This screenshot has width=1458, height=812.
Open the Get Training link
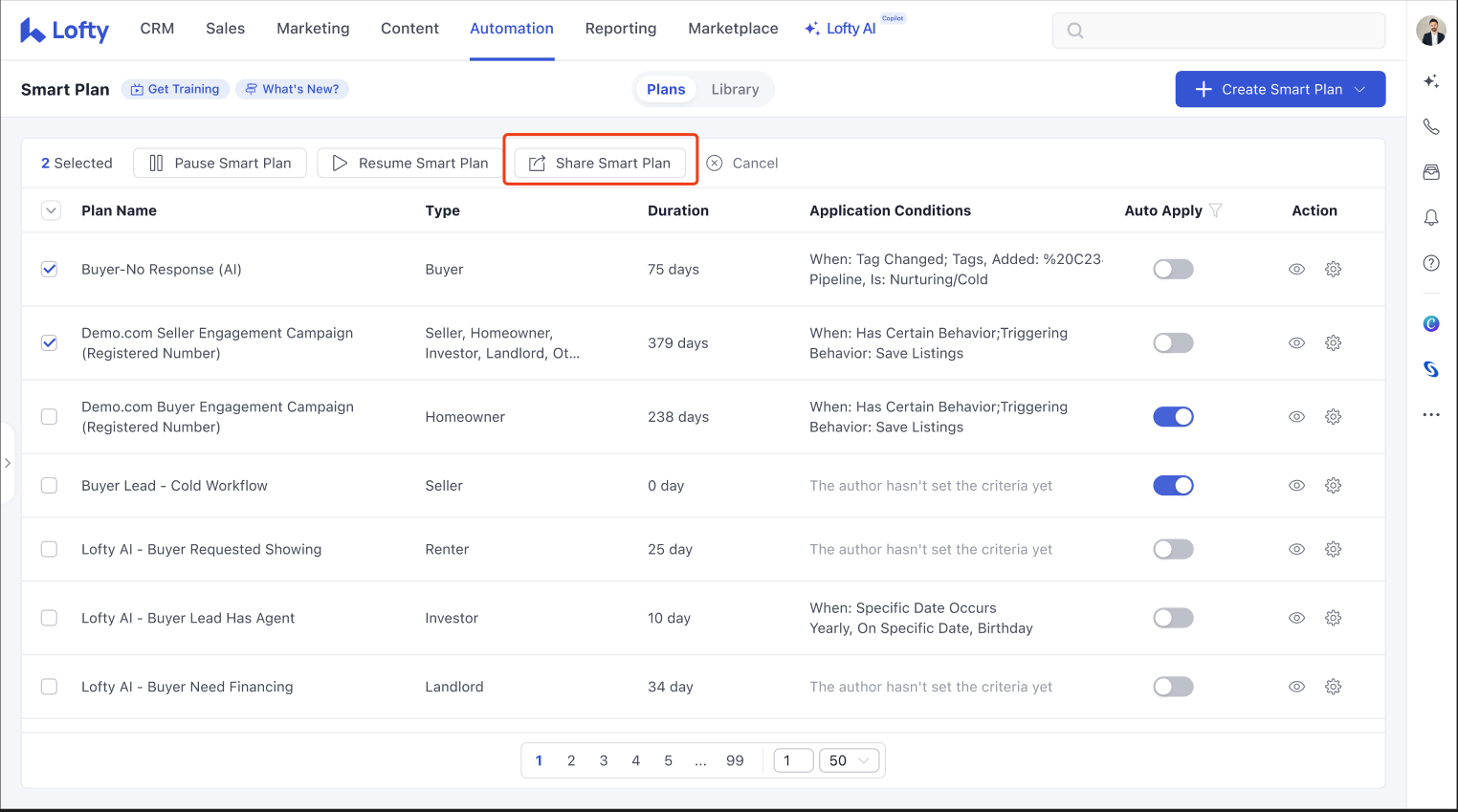tap(175, 89)
